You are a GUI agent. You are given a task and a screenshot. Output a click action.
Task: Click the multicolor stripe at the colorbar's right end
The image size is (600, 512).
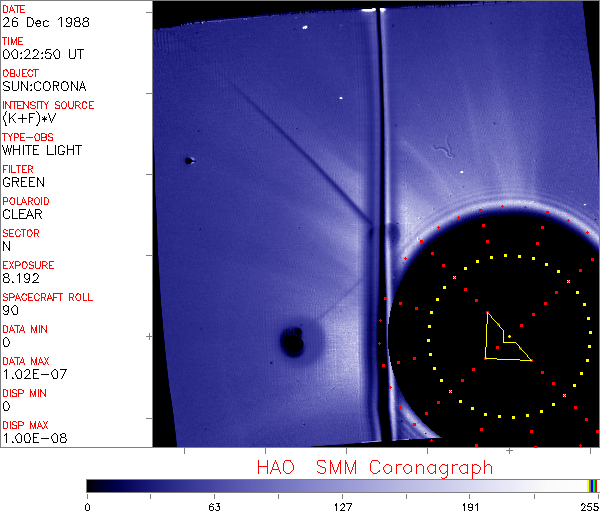[x=593, y=485]
